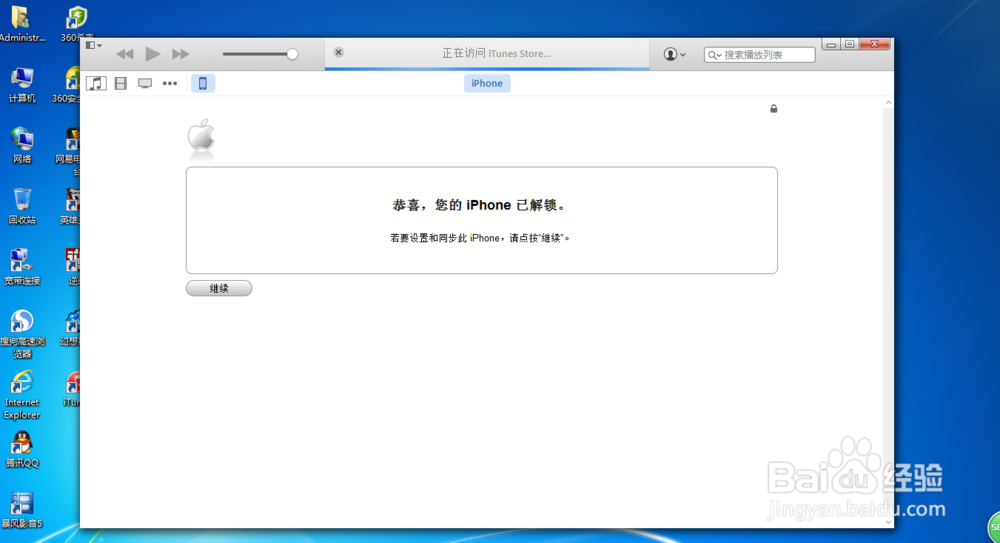Select the 计算机 desktop icon
Screen dimensions: 1000x543
pyautogui.click(x=22, y=86)
